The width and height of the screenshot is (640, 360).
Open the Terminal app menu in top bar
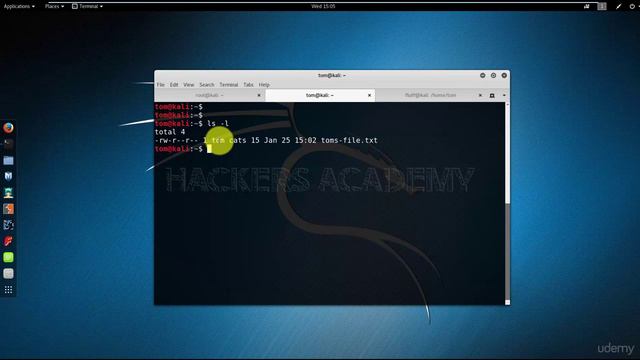click(x=87, y=6)
